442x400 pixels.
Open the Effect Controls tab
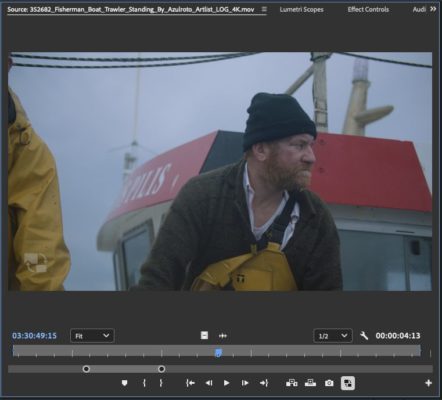tap(368, 9)
